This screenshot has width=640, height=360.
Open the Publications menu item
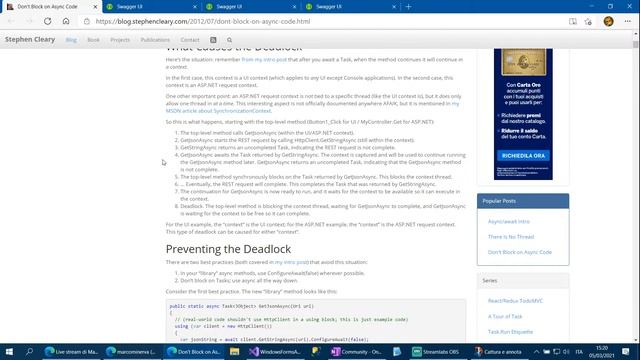coord(155,40)
